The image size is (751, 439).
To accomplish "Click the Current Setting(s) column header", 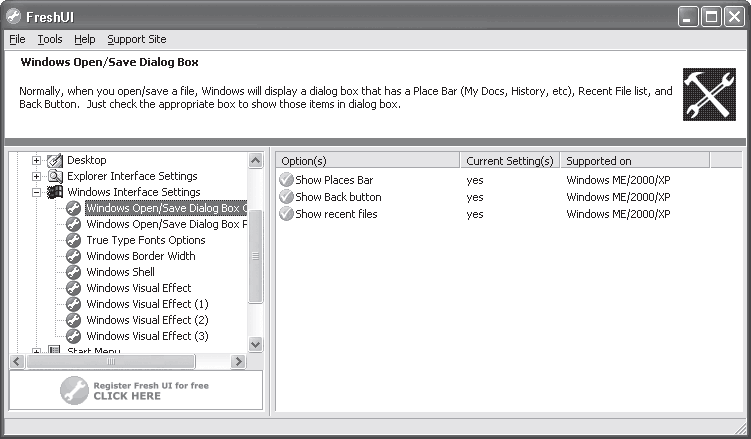I will click(510, 161).
